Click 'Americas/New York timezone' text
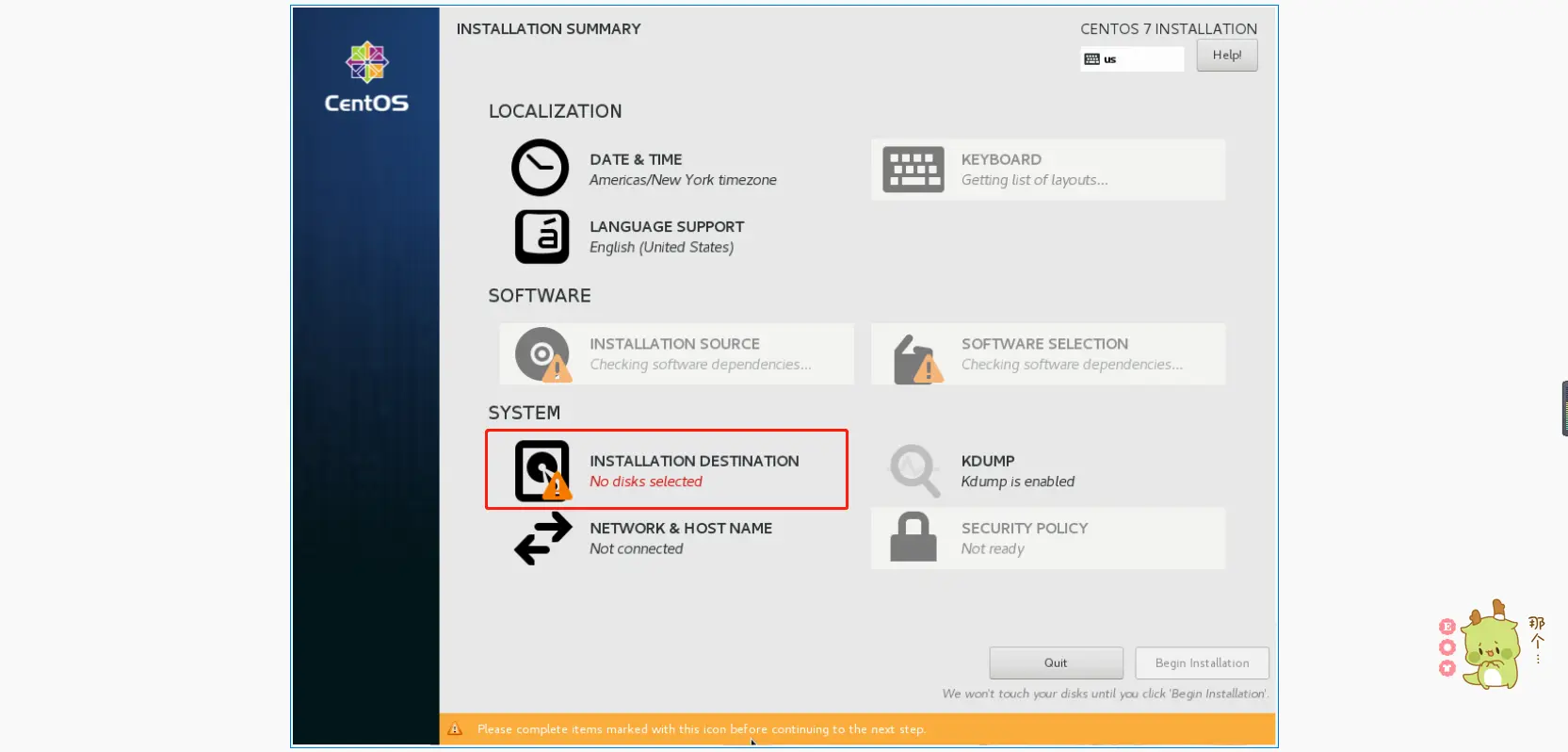Image resolution: width=1568 pixels, height=752 pixels. point(683,180)
